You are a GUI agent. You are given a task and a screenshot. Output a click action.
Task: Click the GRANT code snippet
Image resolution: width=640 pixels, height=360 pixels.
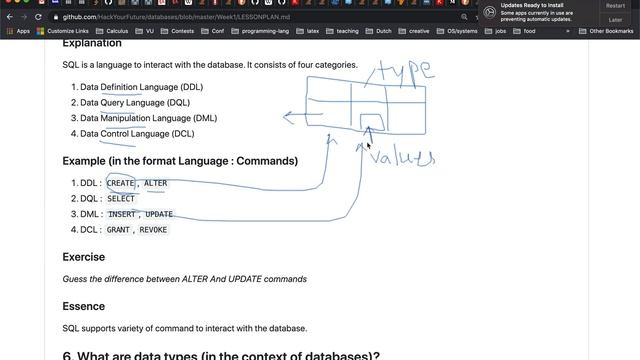tap(118, 230)
